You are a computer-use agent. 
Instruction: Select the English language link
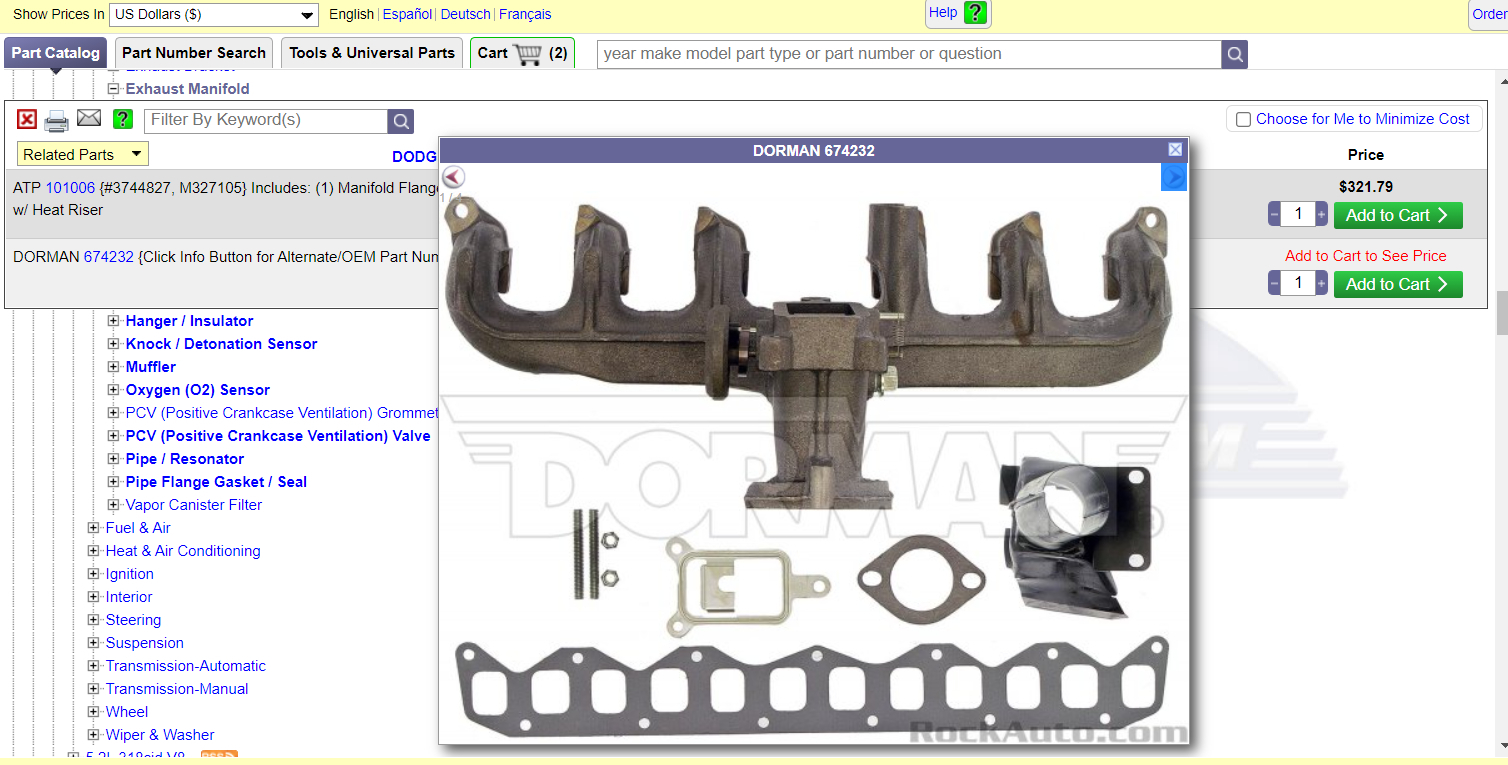(351, 14)
